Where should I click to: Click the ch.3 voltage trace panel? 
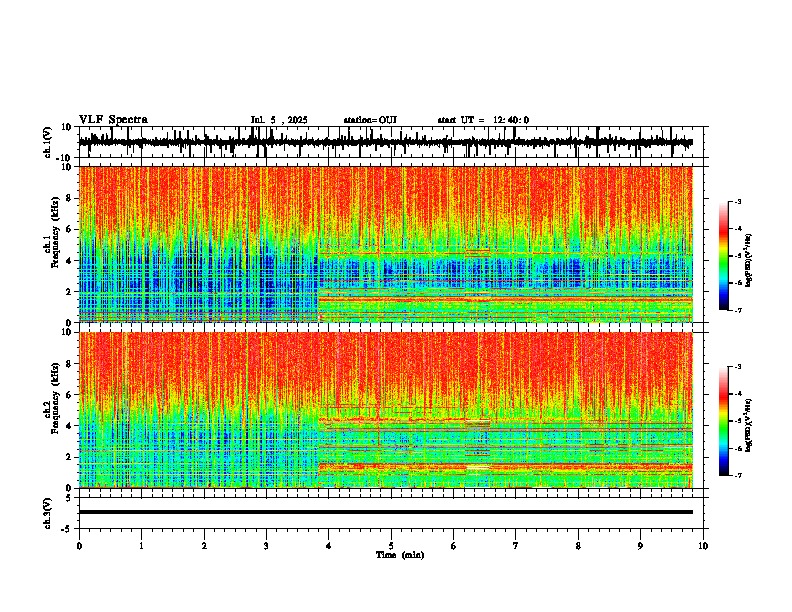pyautogui.click(x=391, y=513)
